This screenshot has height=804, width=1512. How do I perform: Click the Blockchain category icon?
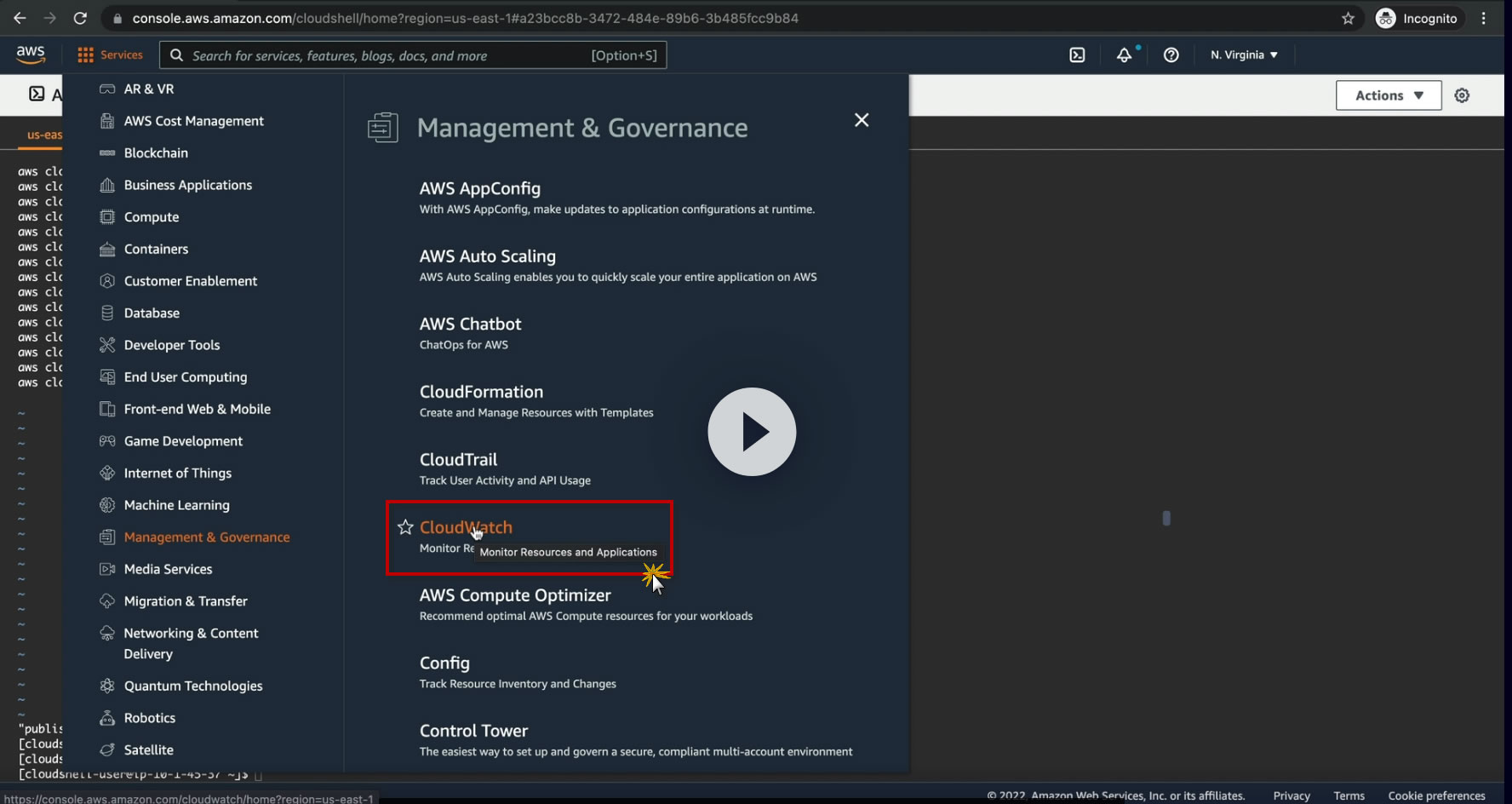pyautogui.click(x=107, y=153)
